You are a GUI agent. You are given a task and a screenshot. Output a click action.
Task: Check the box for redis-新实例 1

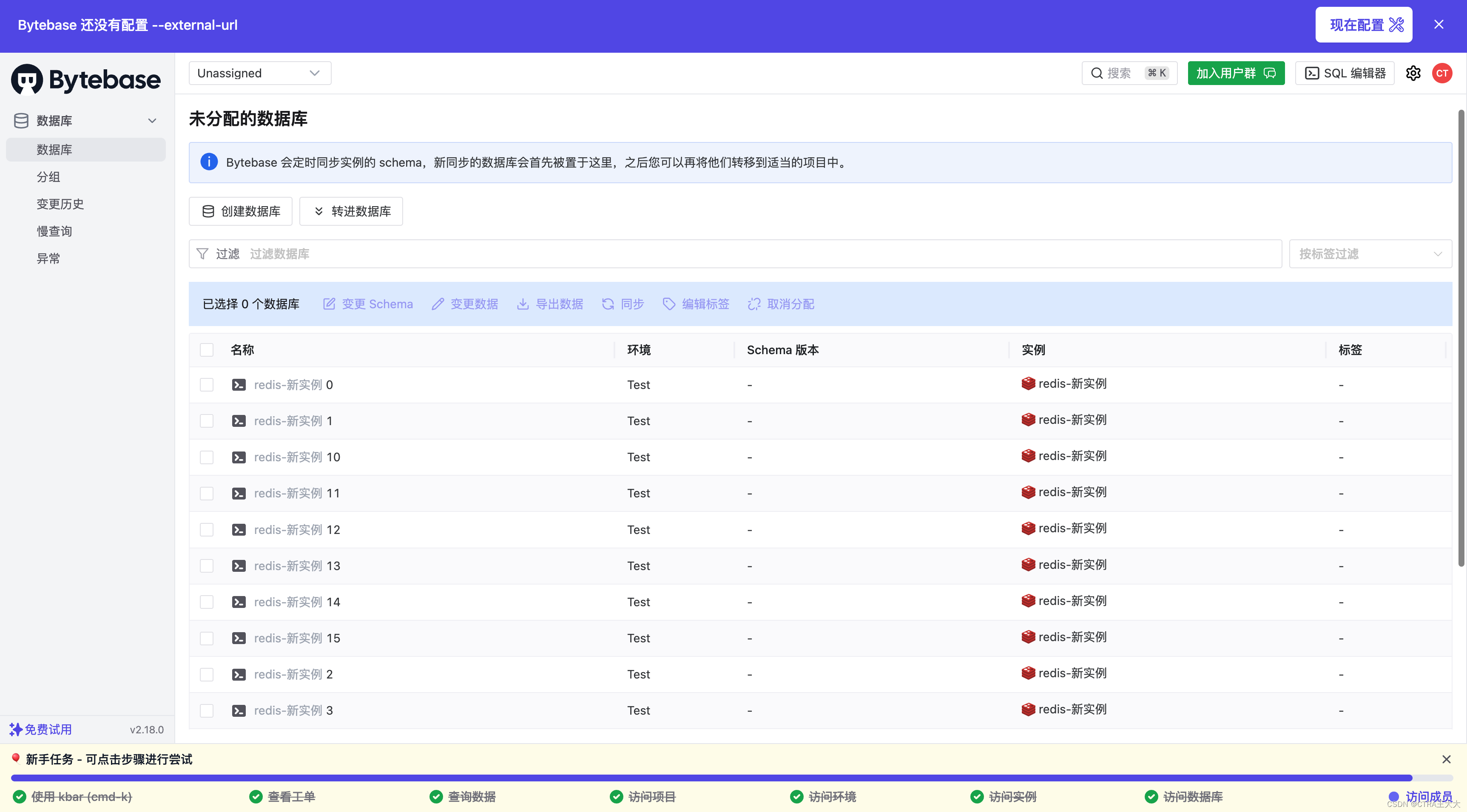[x=207, y=421]
